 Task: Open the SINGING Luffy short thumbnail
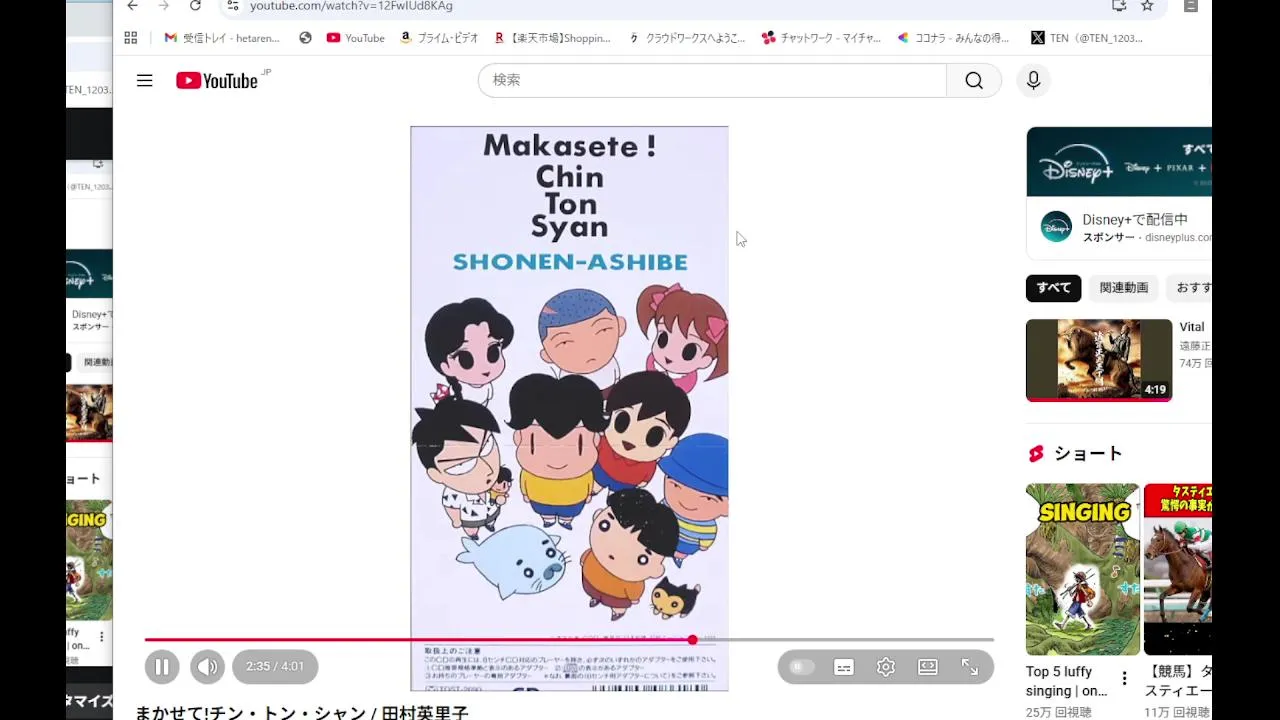pos(1082,569)
